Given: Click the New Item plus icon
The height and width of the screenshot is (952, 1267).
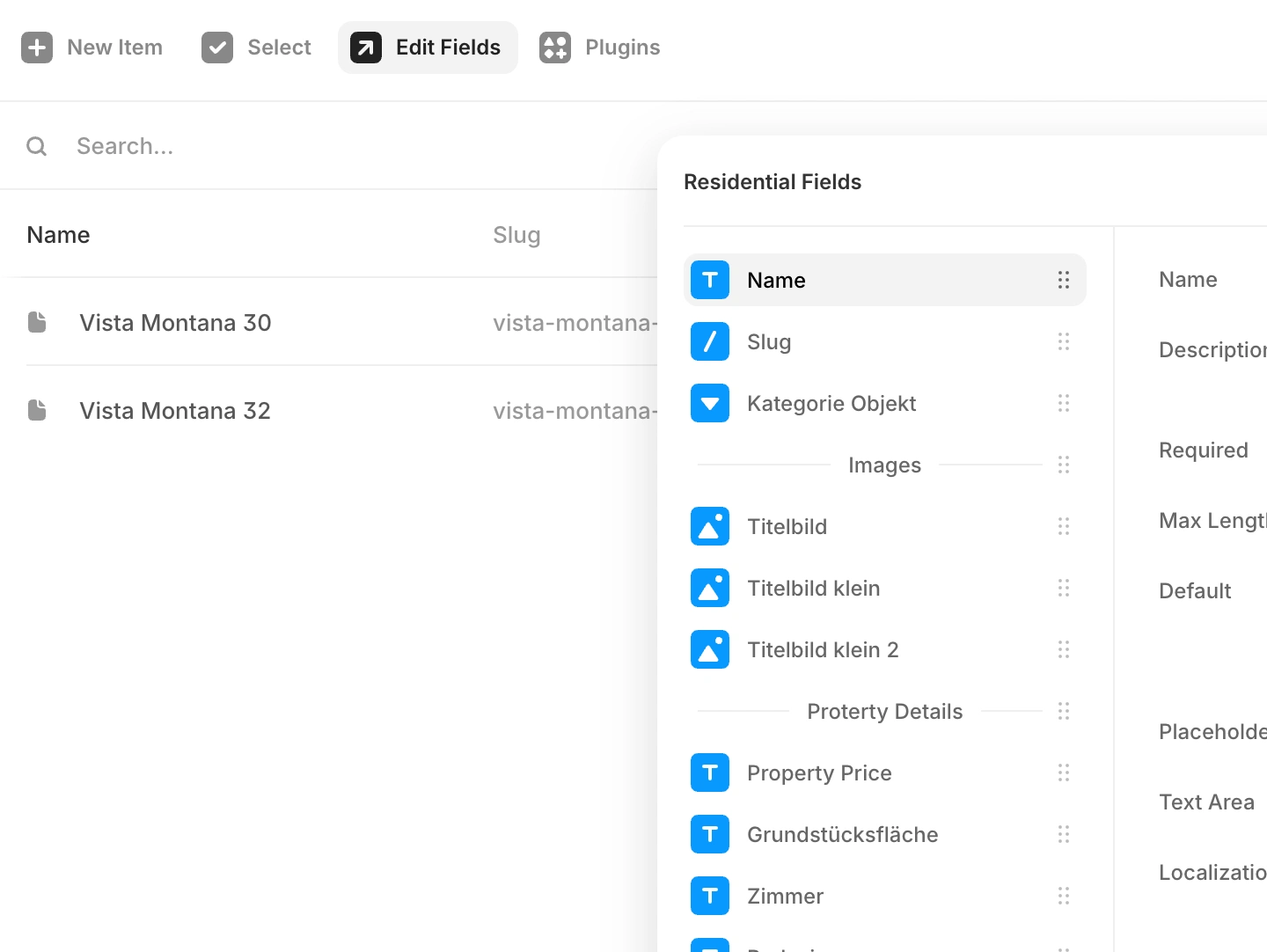Looking at the screenshot, I should click(x=37, y=48).
